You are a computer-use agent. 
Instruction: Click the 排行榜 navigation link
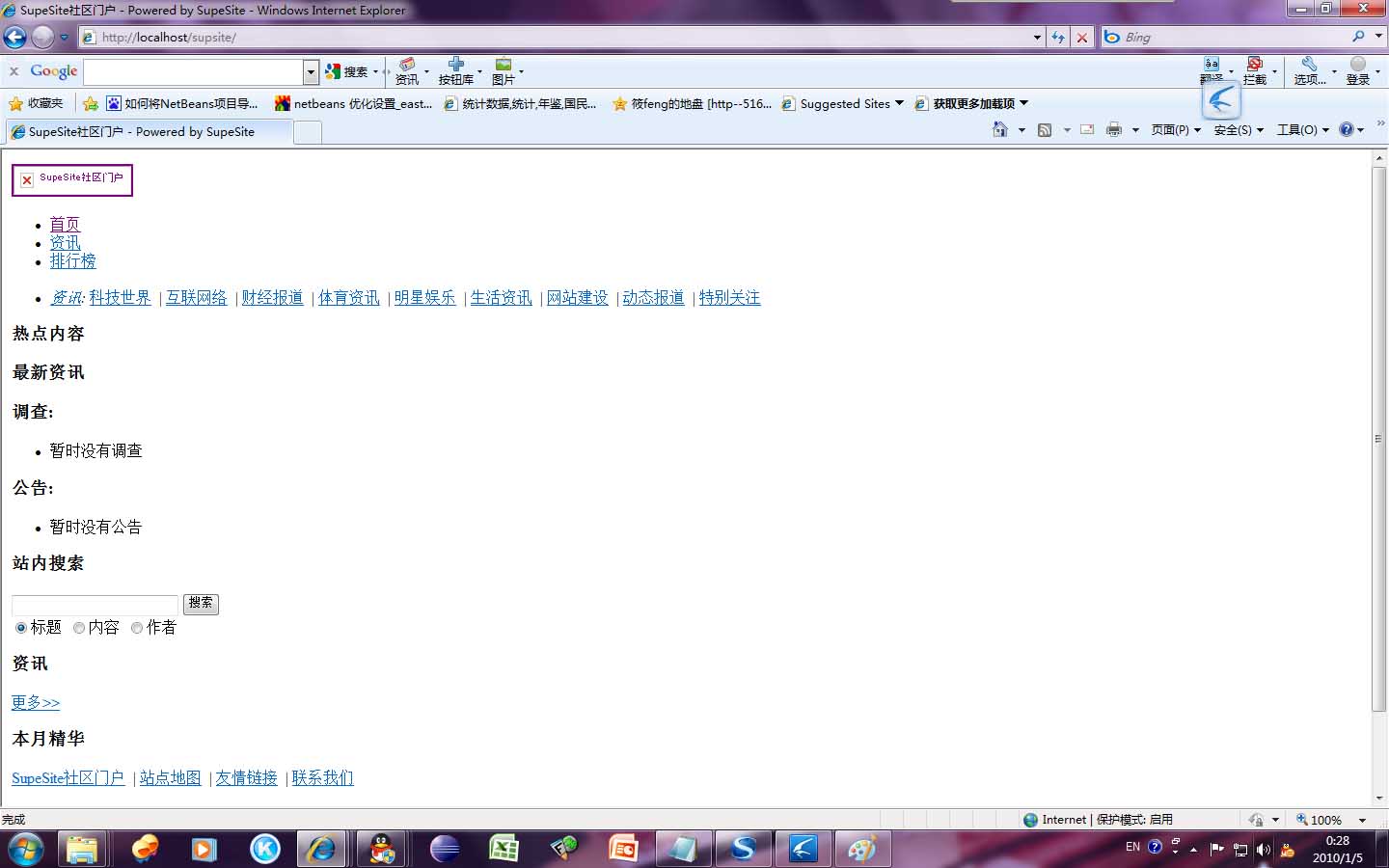[x=72, y=261]
